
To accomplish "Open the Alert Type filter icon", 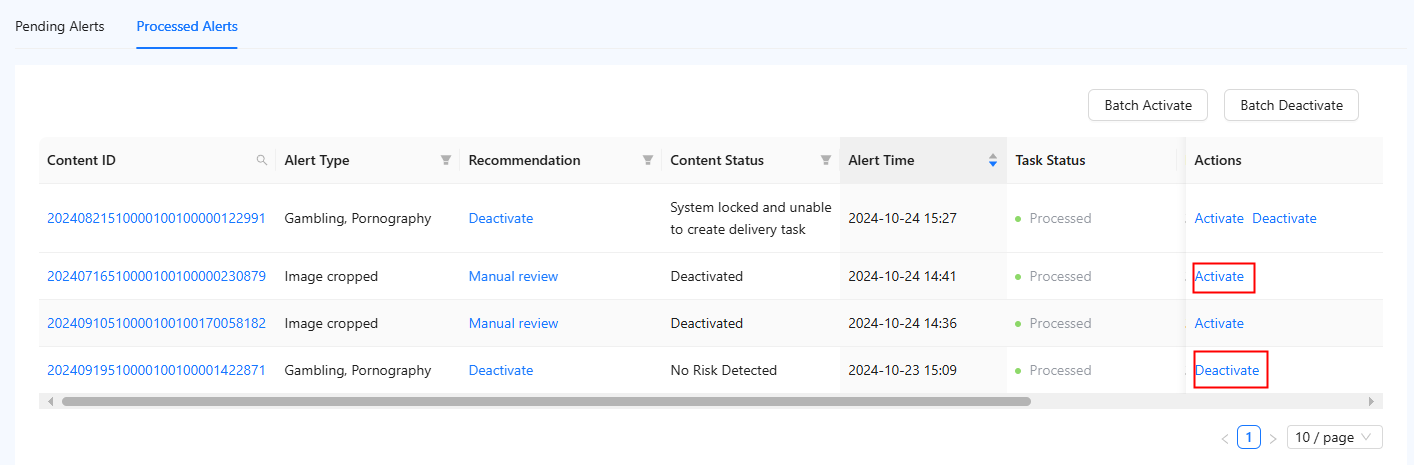I will coord(446,160).
